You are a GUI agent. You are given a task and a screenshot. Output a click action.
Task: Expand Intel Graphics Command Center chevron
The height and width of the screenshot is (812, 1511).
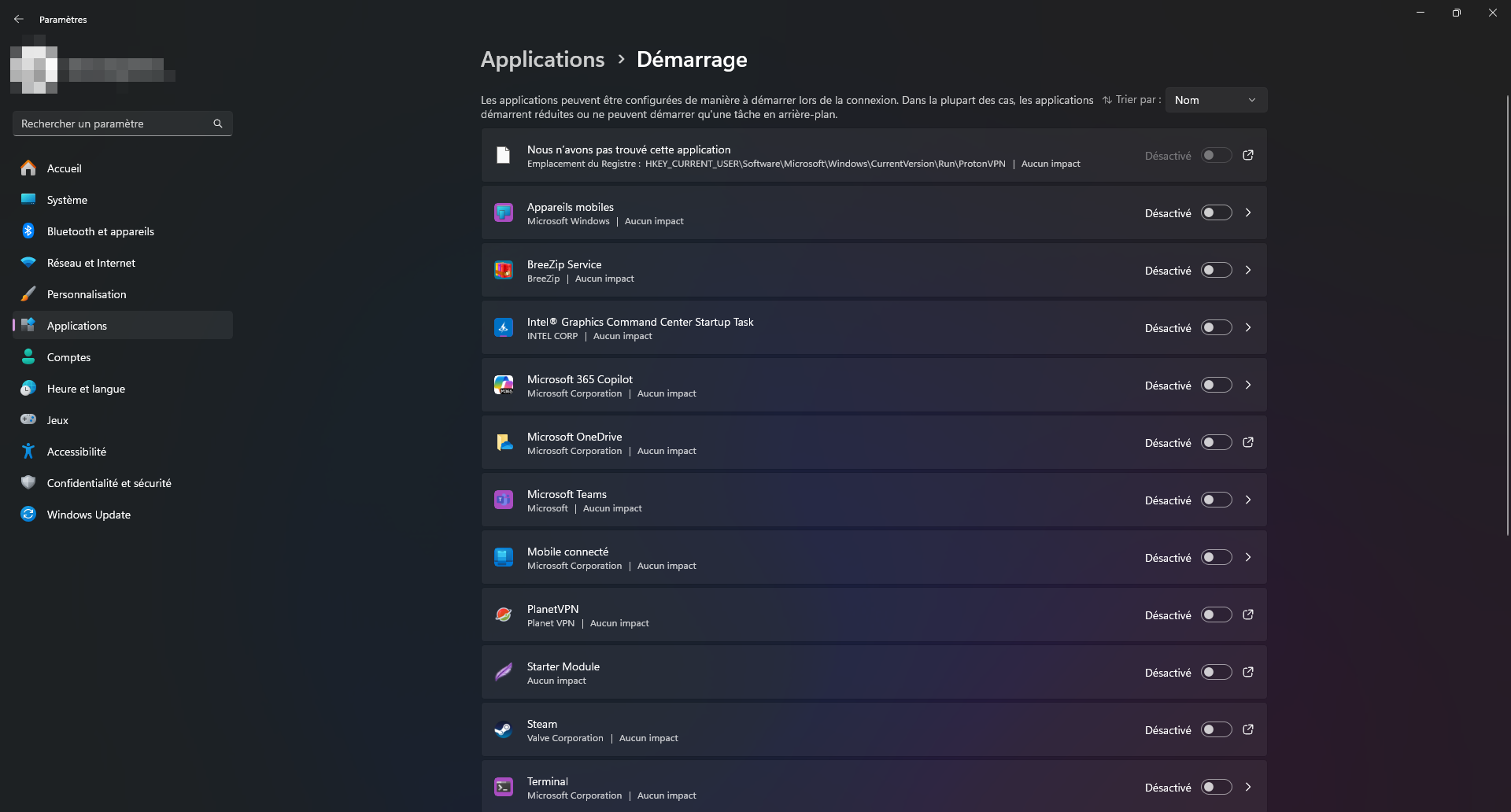1248,327
